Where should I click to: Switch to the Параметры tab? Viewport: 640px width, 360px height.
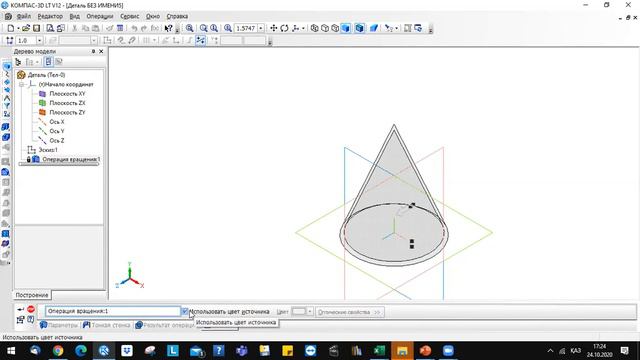(x=59, y=325)
